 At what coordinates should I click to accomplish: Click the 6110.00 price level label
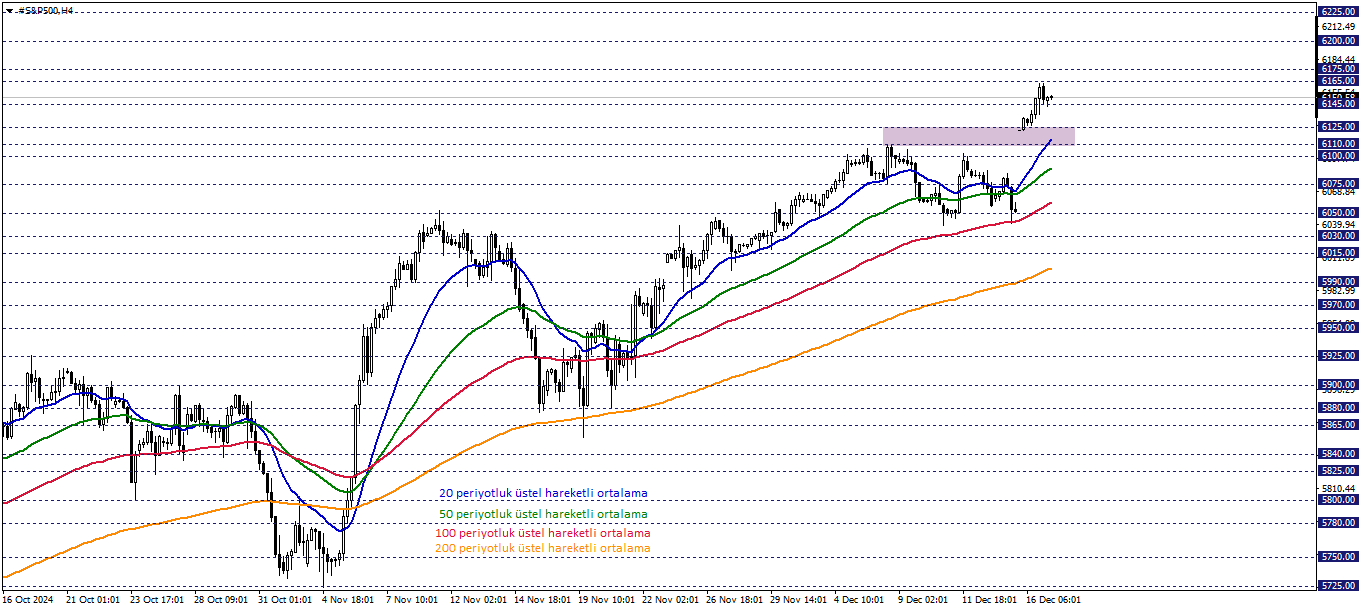[x=1338, y=144]
